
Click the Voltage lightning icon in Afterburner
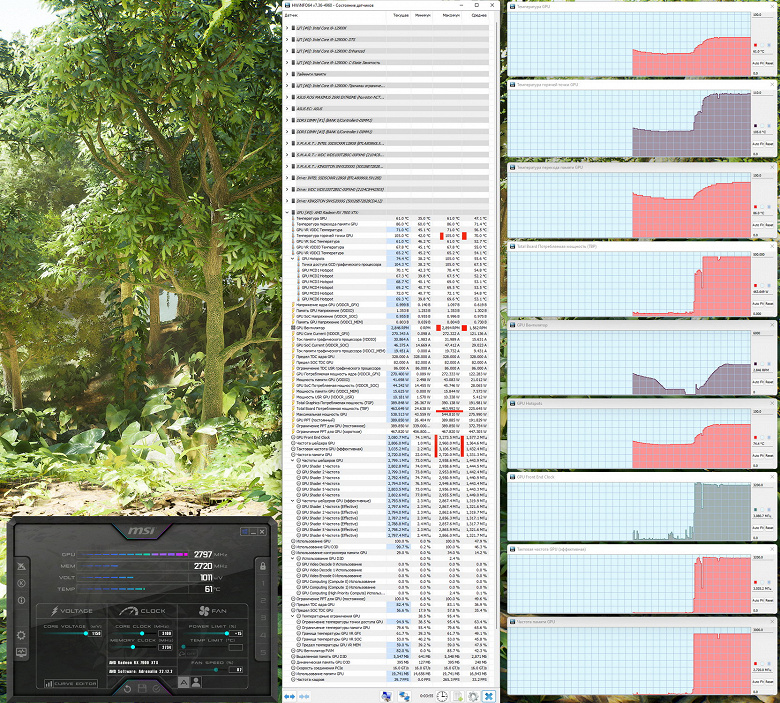point(55,610)
